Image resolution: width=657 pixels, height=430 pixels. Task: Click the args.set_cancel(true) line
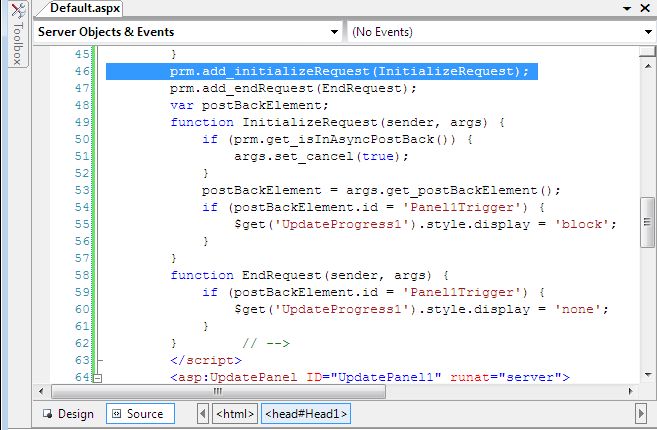[x=321, y=156]
